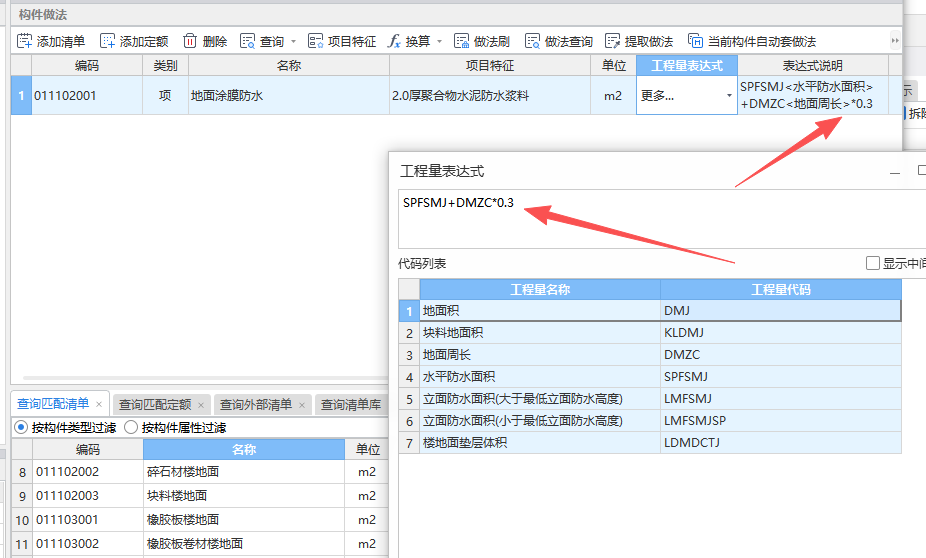Minimize the 工程量表达式 dialog
Viewport: 926px width, 558px height.
tap(895, 172)
